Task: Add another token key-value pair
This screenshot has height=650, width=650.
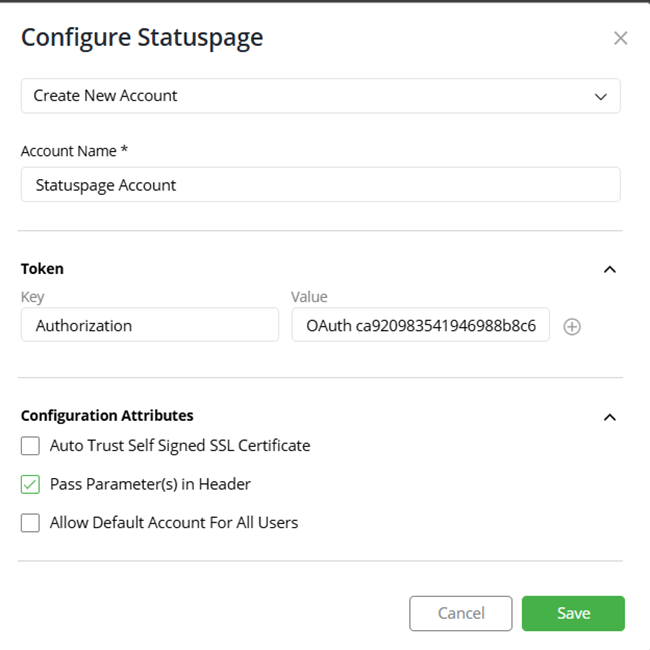Action: pos(572,327)
